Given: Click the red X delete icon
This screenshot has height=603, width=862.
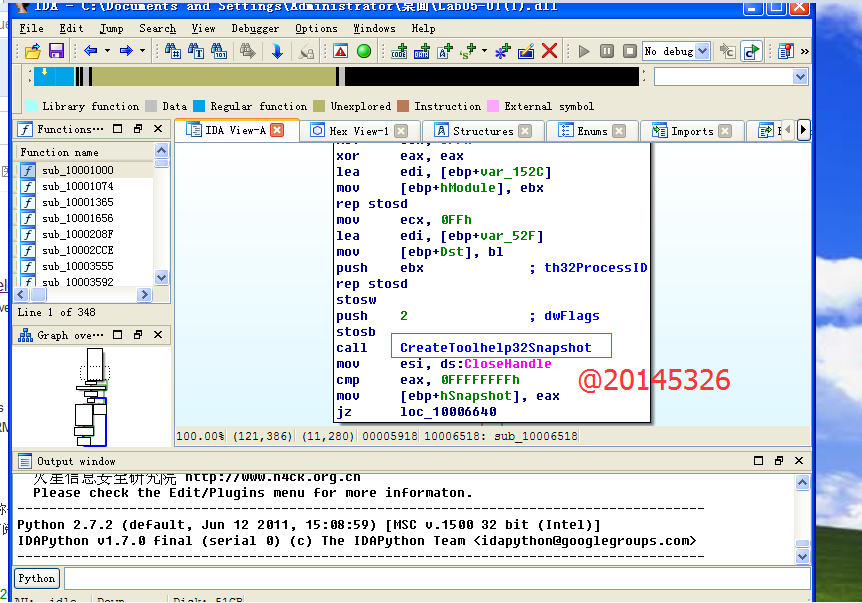Looking at the screenshot, I should click(x=549, y=51).
